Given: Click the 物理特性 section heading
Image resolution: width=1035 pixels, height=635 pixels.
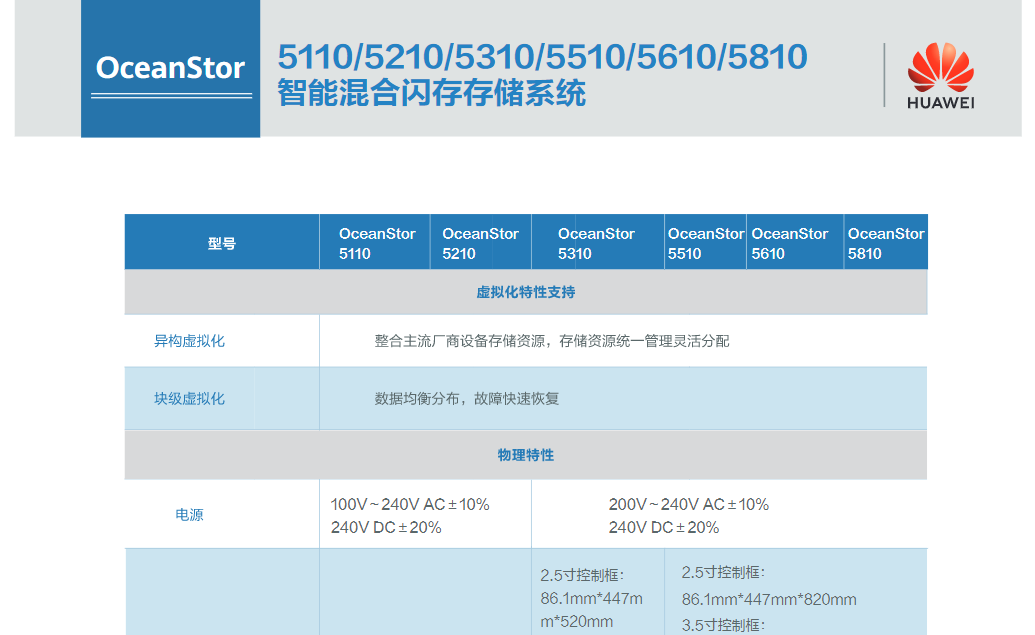Looking at the screenshot, I should 526,455.
